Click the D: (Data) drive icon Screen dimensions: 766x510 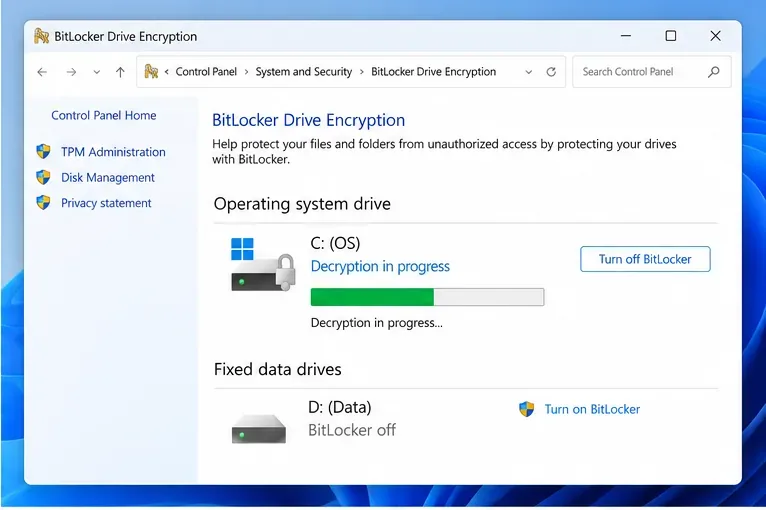click(259, 429)
